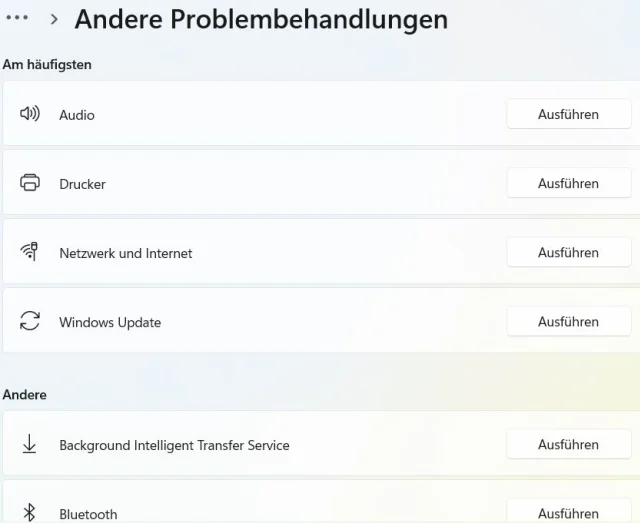The image size is (640, 523).
Task: Click the Windows Update sync arrows icon
Action: [x=30, y=322]
